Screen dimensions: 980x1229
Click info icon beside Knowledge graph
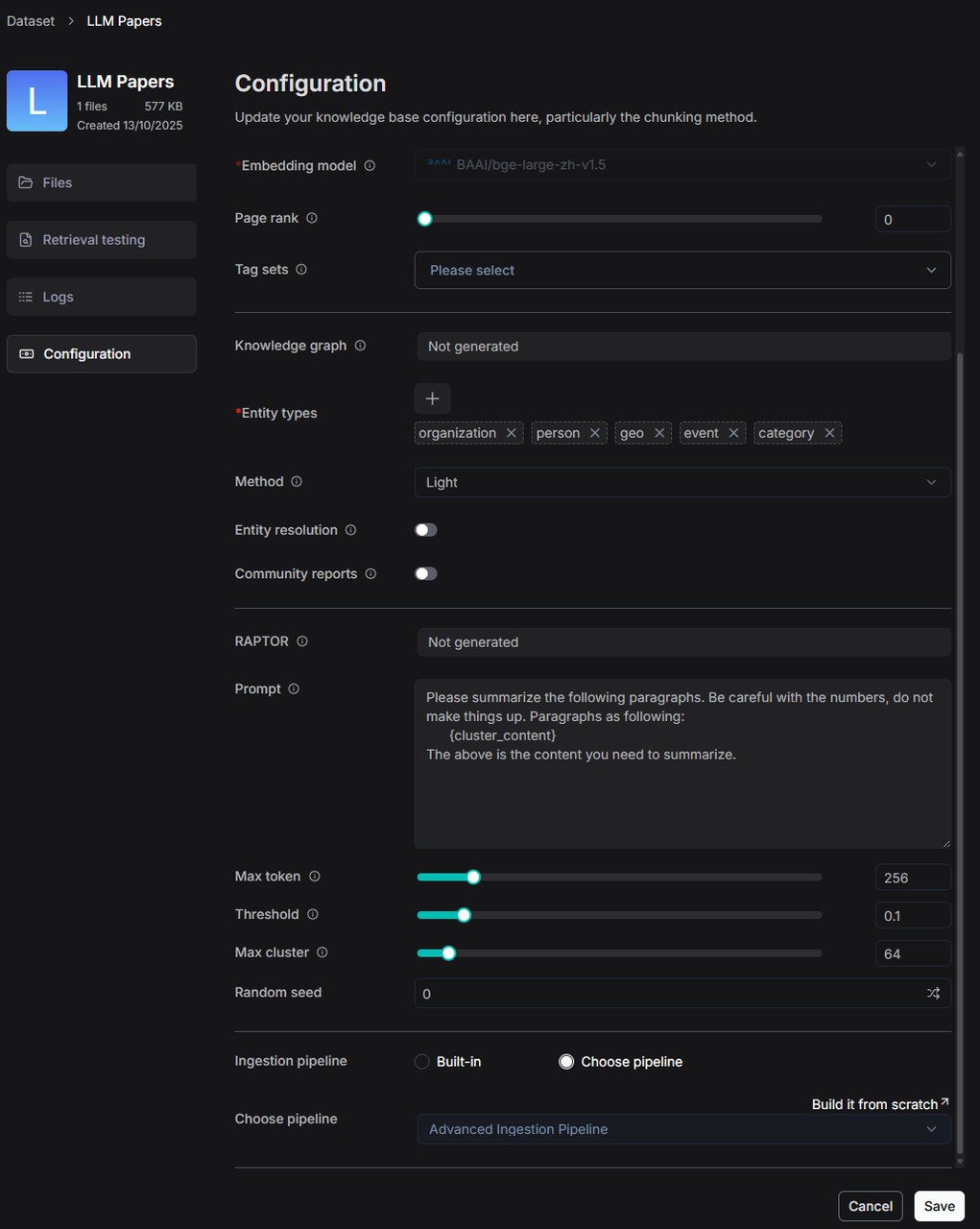tap(360, 346)
